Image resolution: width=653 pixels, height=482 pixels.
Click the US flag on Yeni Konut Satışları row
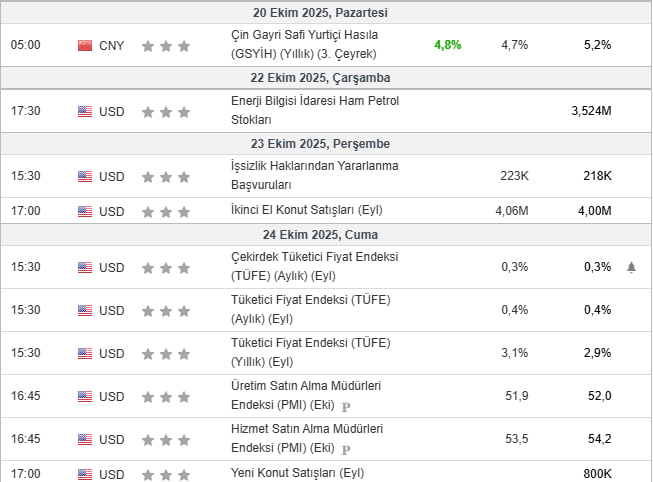(x=85, y=473)
